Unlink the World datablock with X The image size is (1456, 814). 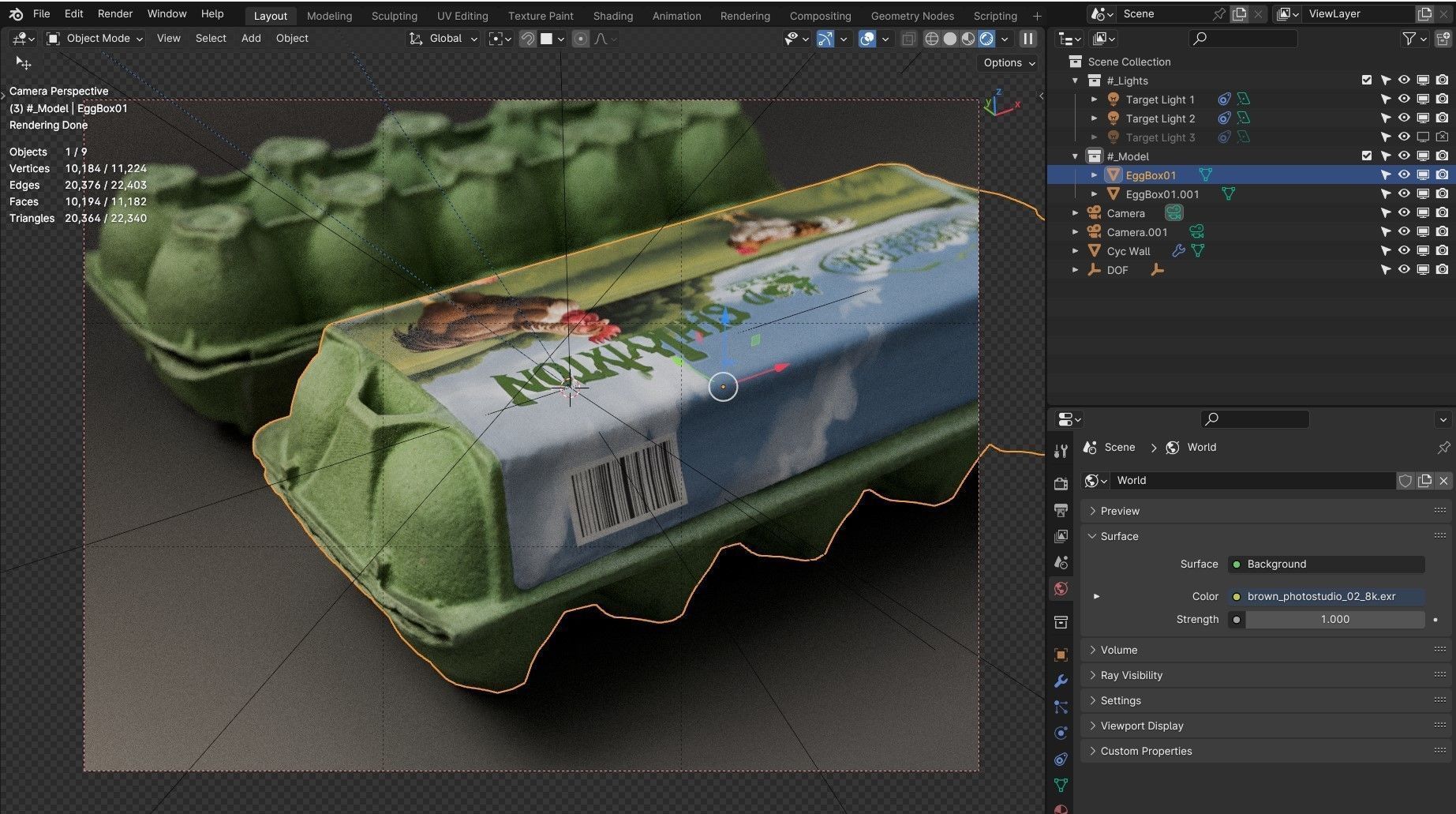1443,481
